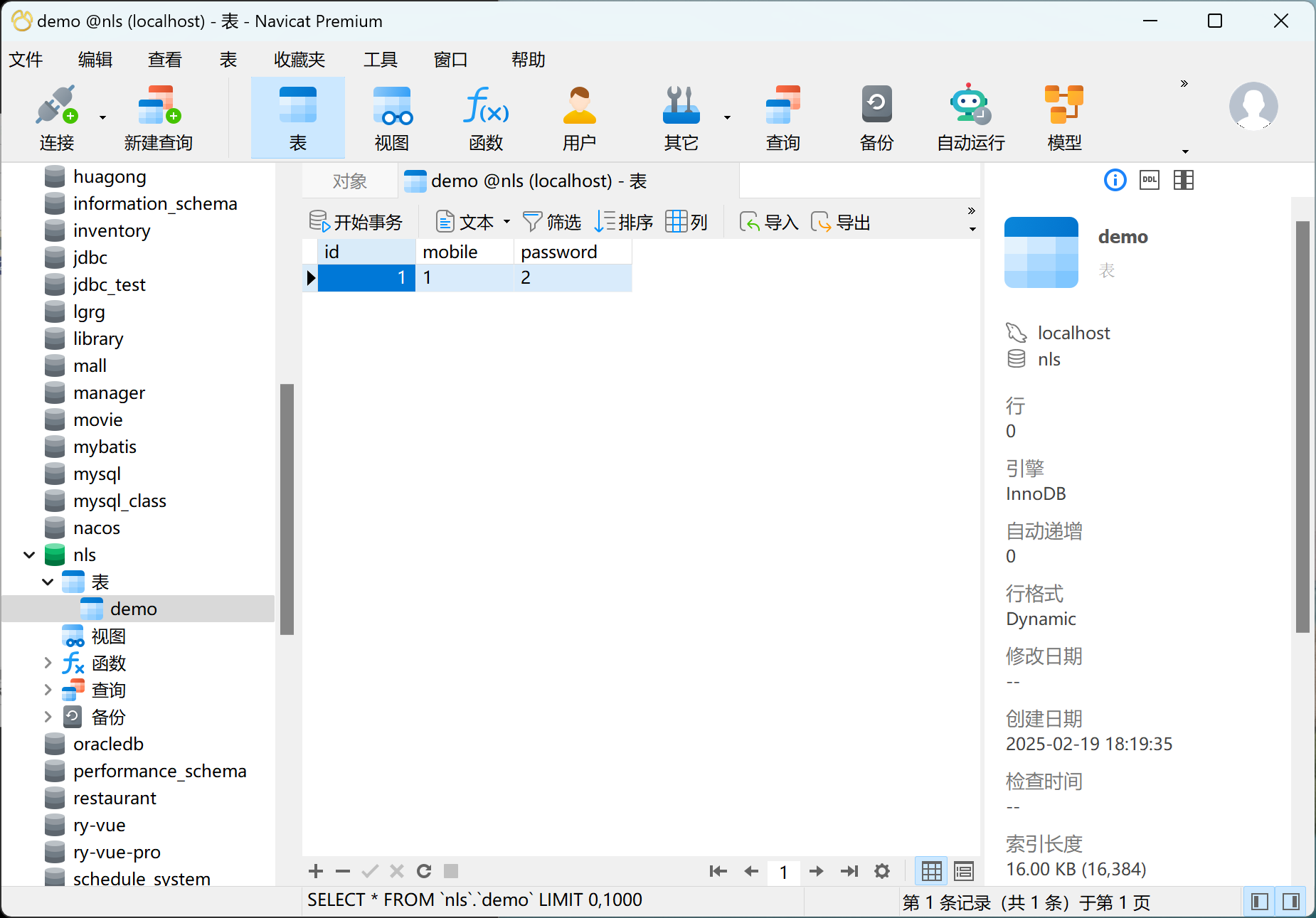Open the Query (查询) toolbar icon
1316x918 pixels.
[782, 119]
